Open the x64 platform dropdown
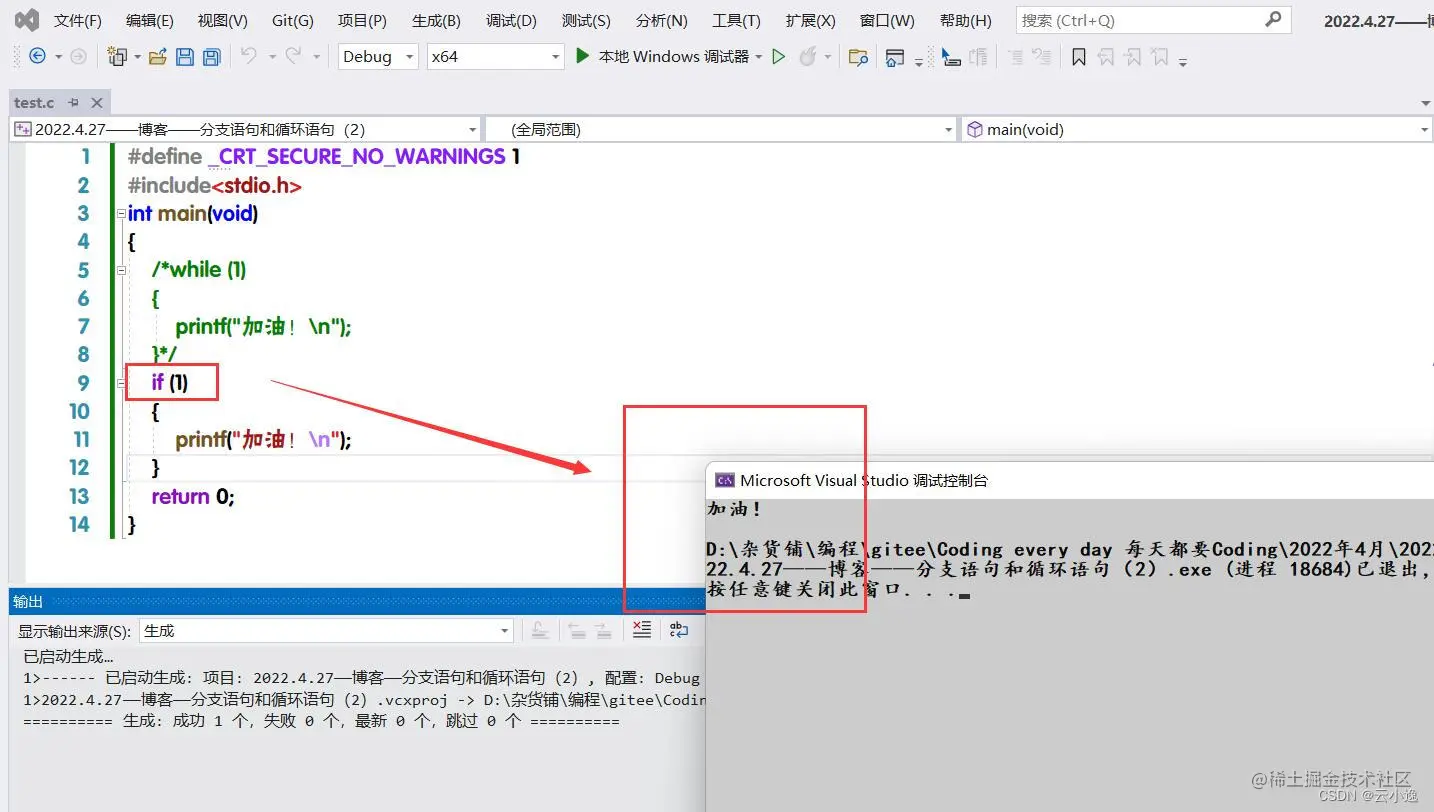Screen dimensions: 1434x812 496,57
